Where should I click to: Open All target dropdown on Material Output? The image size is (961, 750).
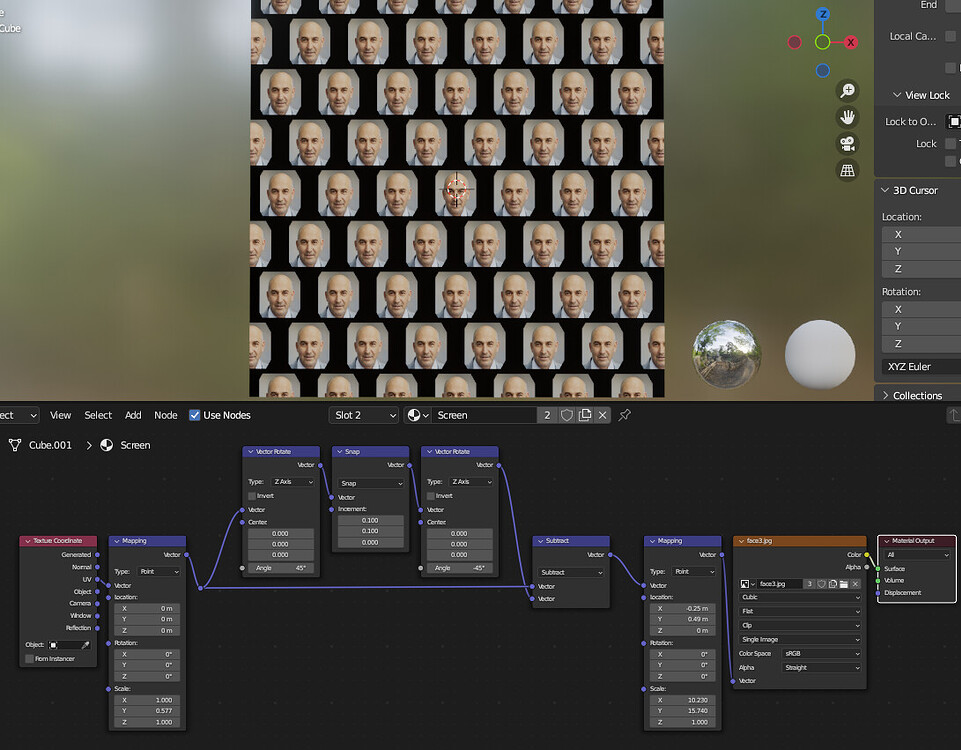click(x=917, y=555)
